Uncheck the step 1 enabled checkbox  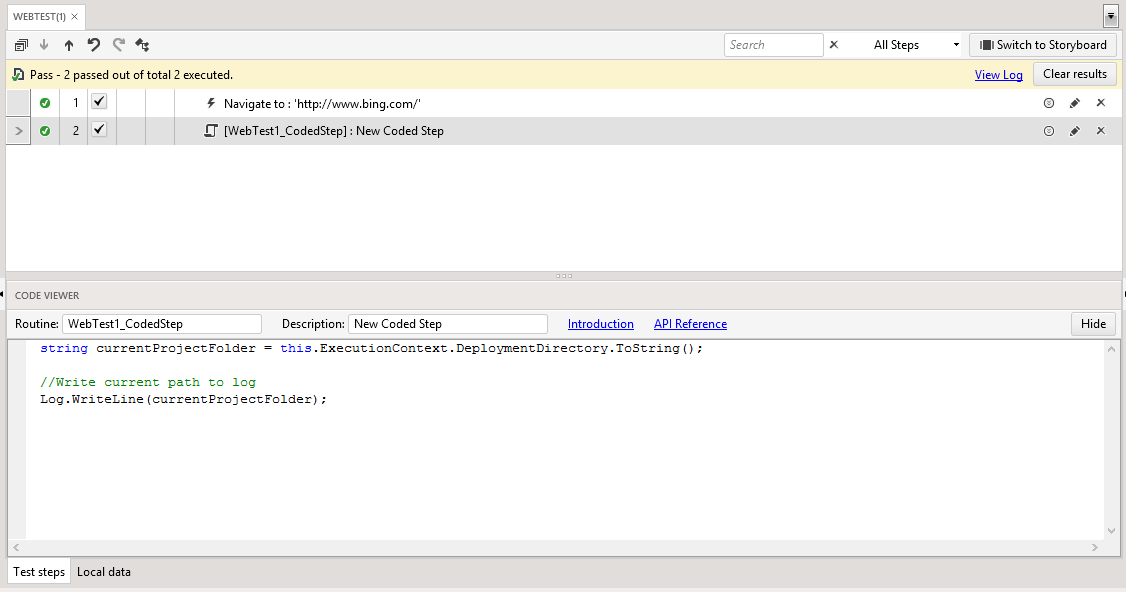coord(99,101)
